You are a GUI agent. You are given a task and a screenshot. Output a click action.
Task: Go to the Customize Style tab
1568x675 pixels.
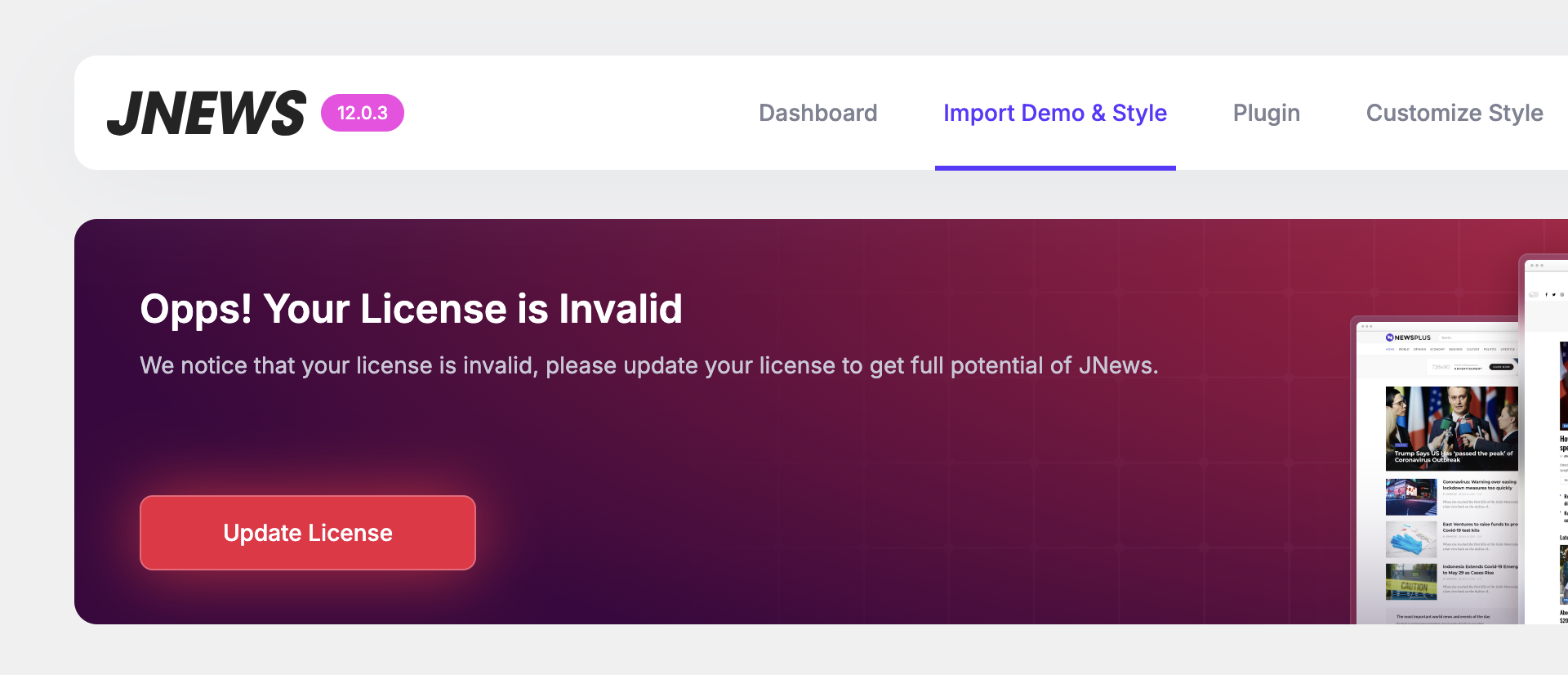(1454, 113)
